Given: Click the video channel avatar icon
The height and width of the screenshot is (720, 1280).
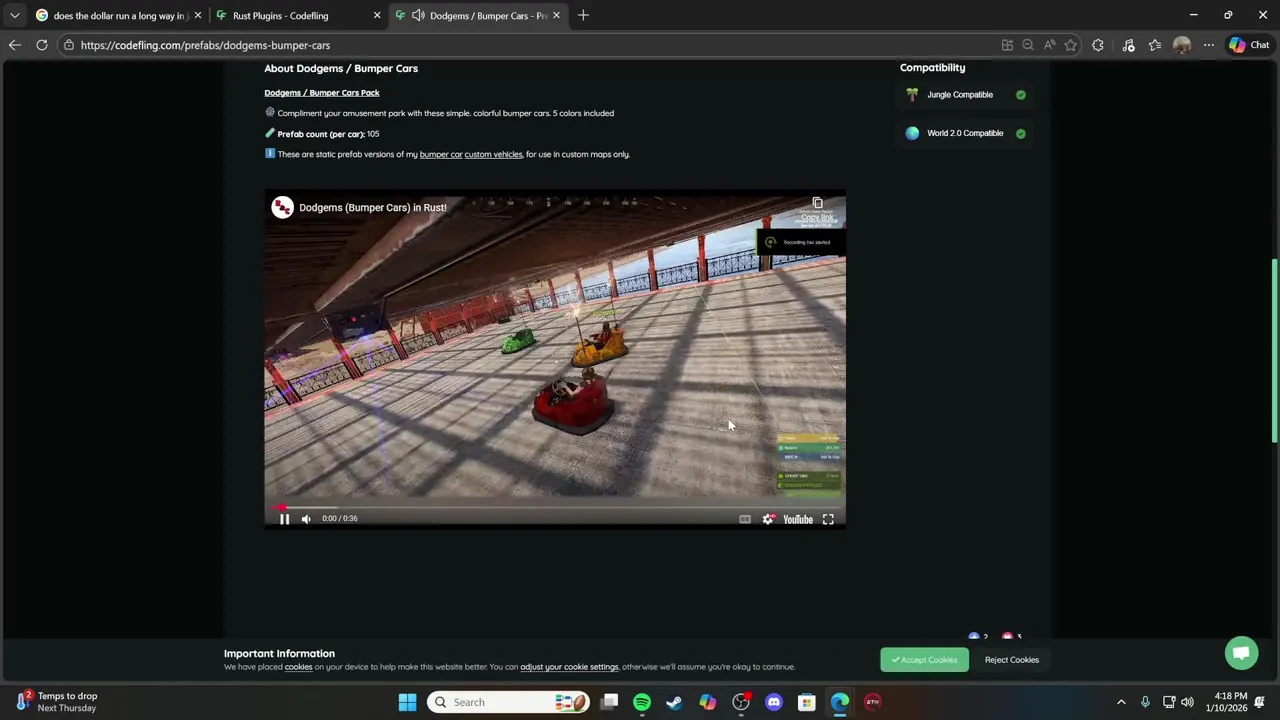Looking at the screenshot, I should coord(282,207).
